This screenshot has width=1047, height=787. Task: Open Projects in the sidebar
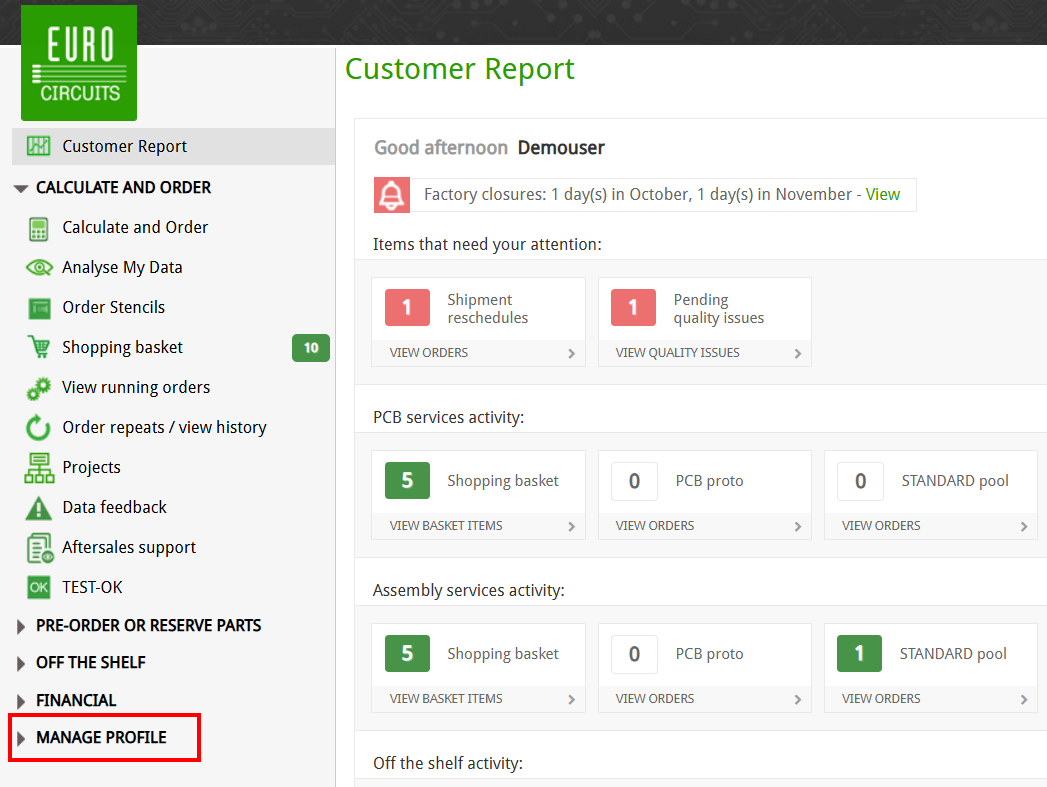click(x=91, y=467)
